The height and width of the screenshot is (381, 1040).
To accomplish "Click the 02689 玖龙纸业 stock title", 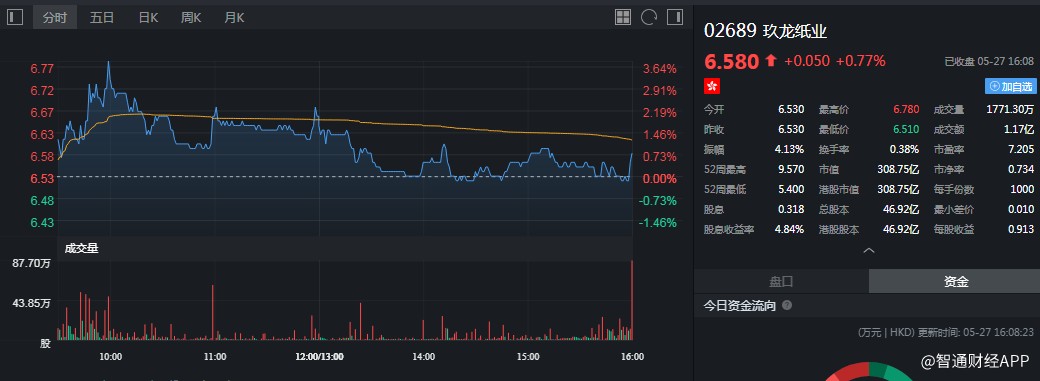I will 765,31.
